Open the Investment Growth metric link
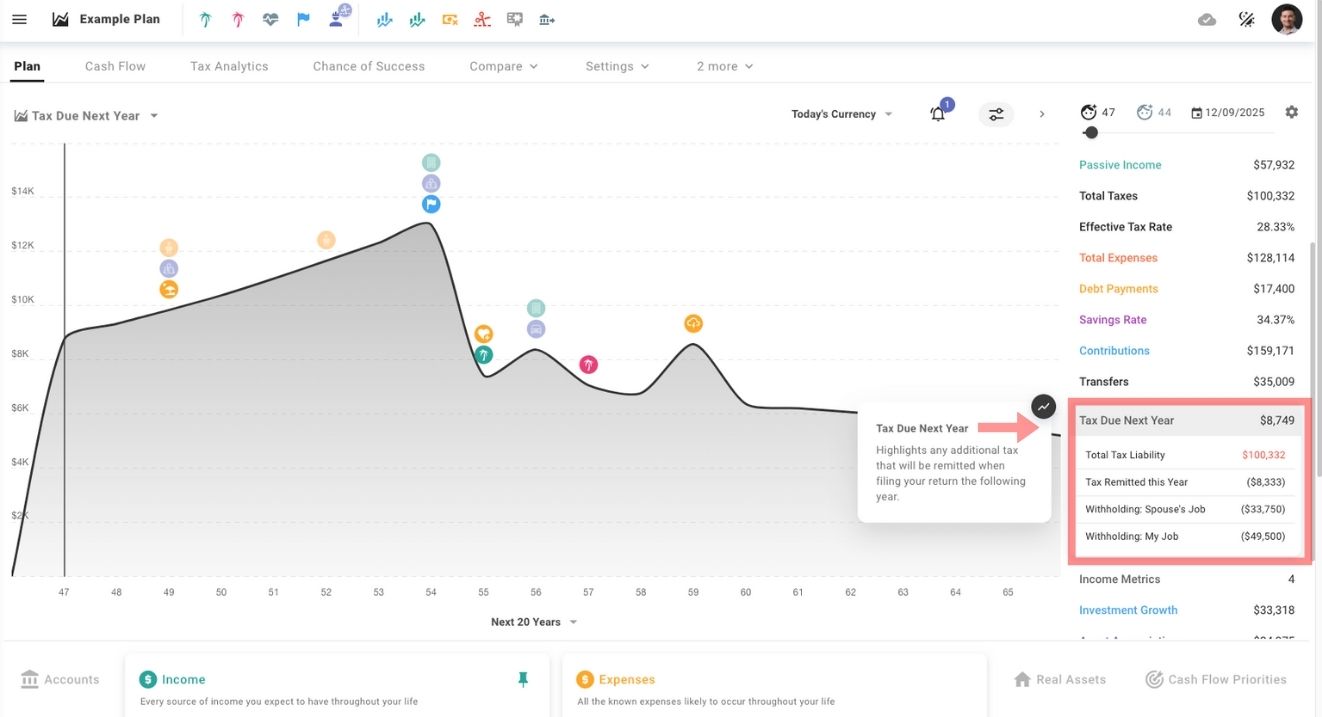Image resolution: width=1322 pixels, height=717 pixels. (x=1128, y=610)
